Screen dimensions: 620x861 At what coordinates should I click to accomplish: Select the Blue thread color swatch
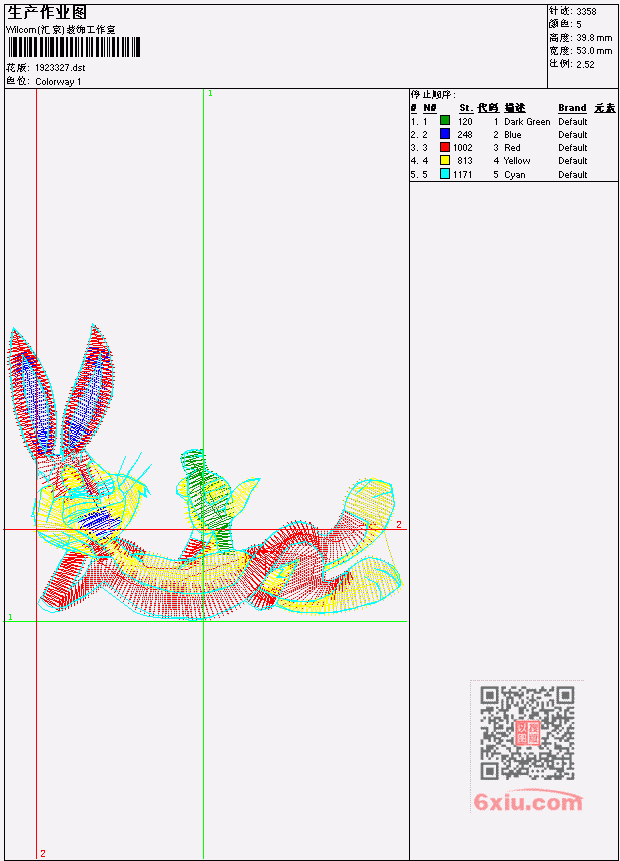tap(445, 133)
